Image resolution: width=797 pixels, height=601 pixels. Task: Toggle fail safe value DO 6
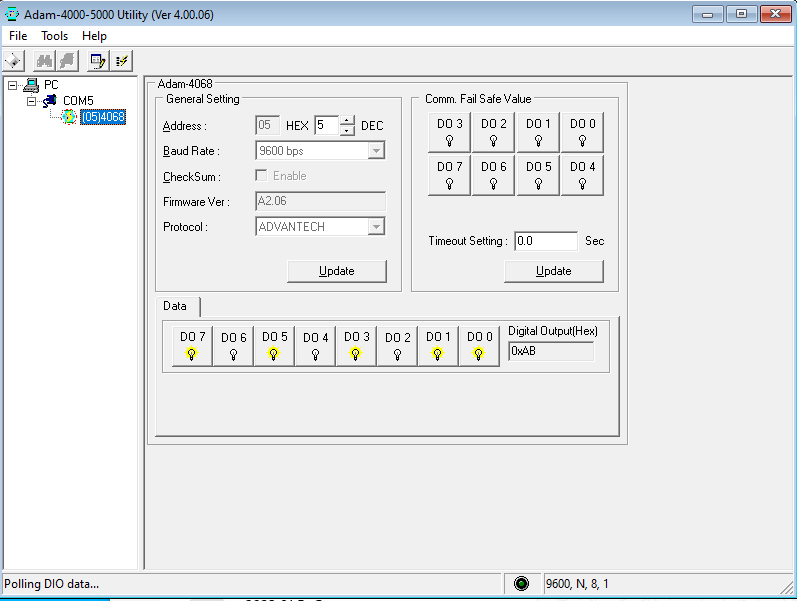[x=494, y=175]
